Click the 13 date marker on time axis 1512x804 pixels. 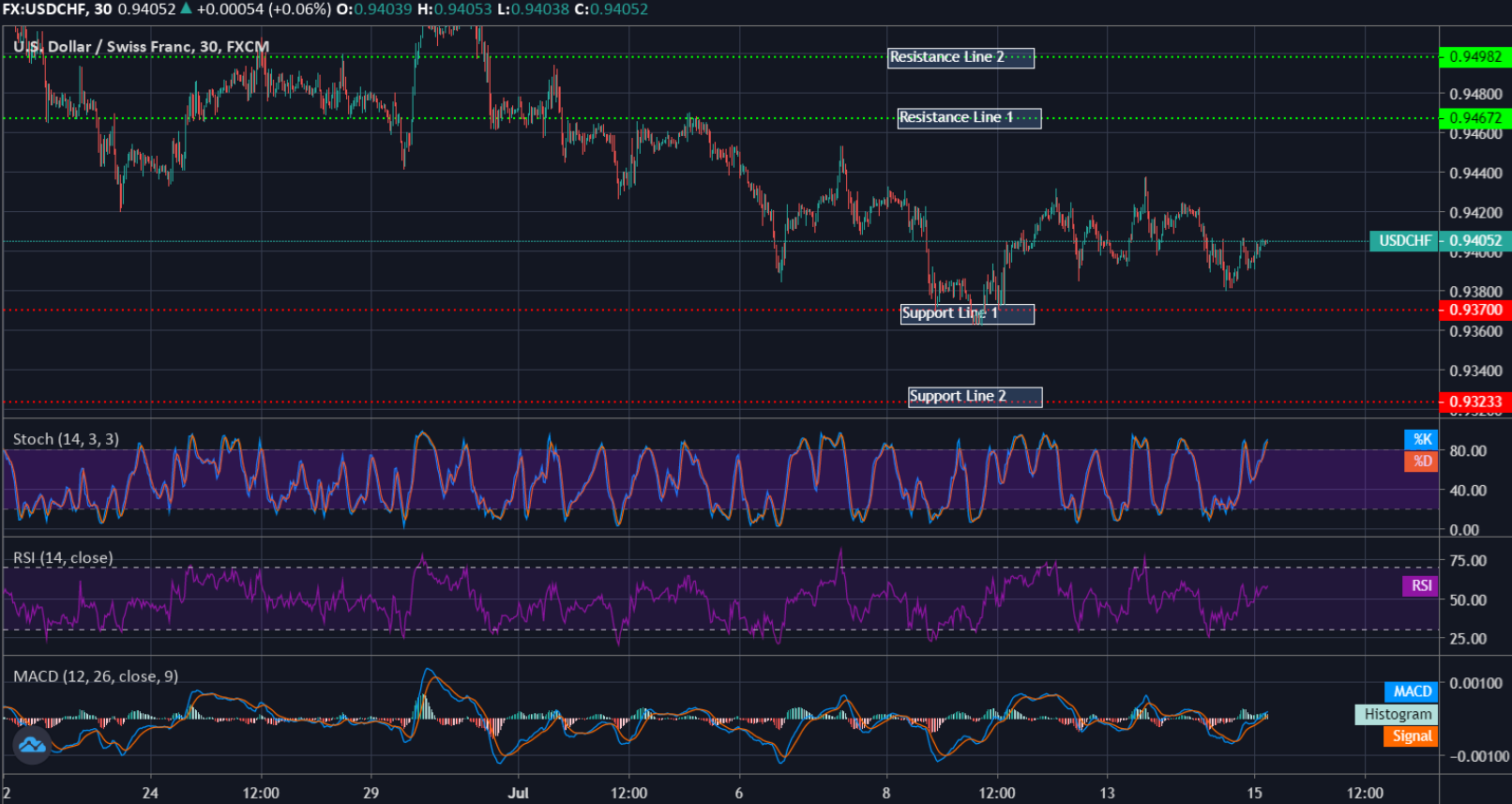tap(1107, 793)
